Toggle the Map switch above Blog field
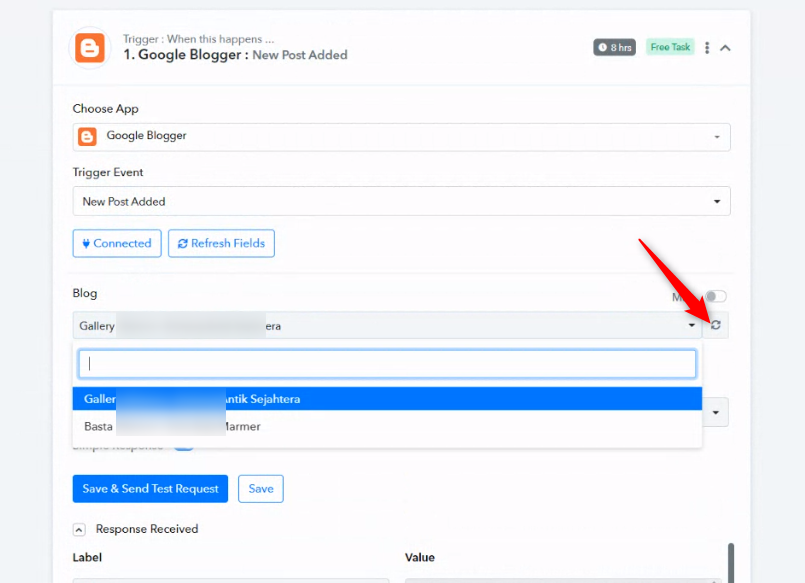The height and width of the screenshot is (583, 805). click(715, 296)
